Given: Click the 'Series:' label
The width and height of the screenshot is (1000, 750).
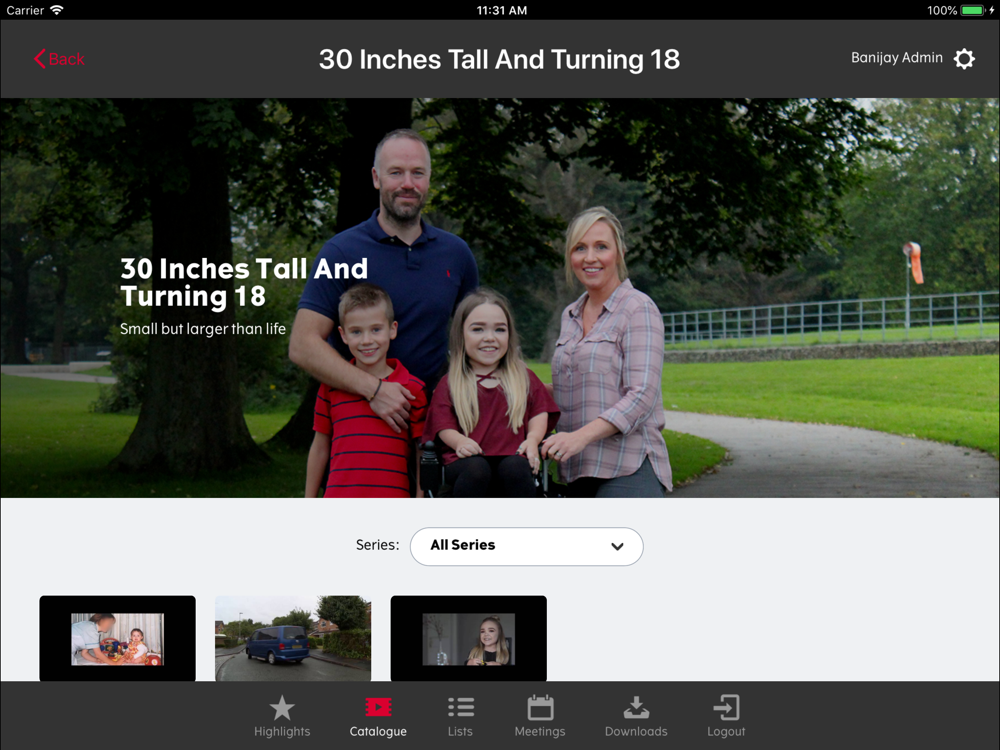Looking at the screenshot, I should point(378,545).
